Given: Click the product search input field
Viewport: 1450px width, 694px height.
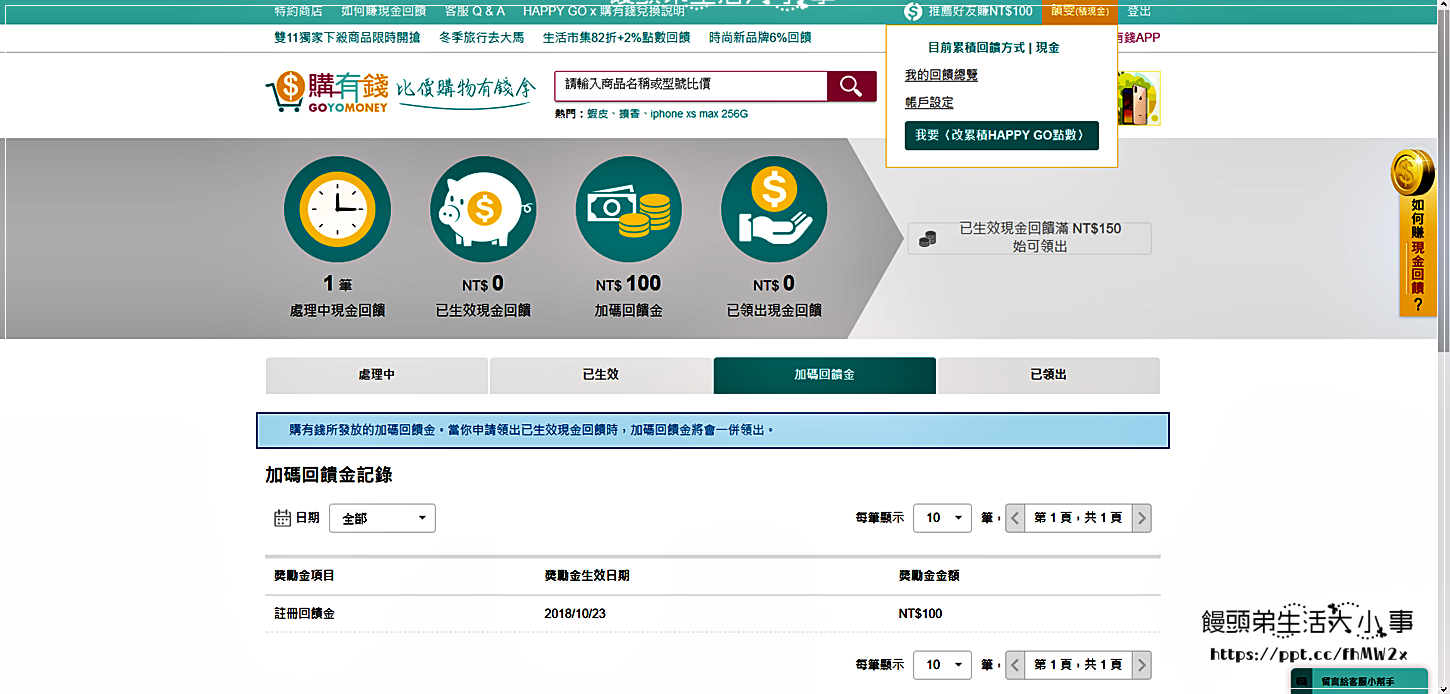Looking at the screenshot, I should pyautogui.click(x=690, y=86).
